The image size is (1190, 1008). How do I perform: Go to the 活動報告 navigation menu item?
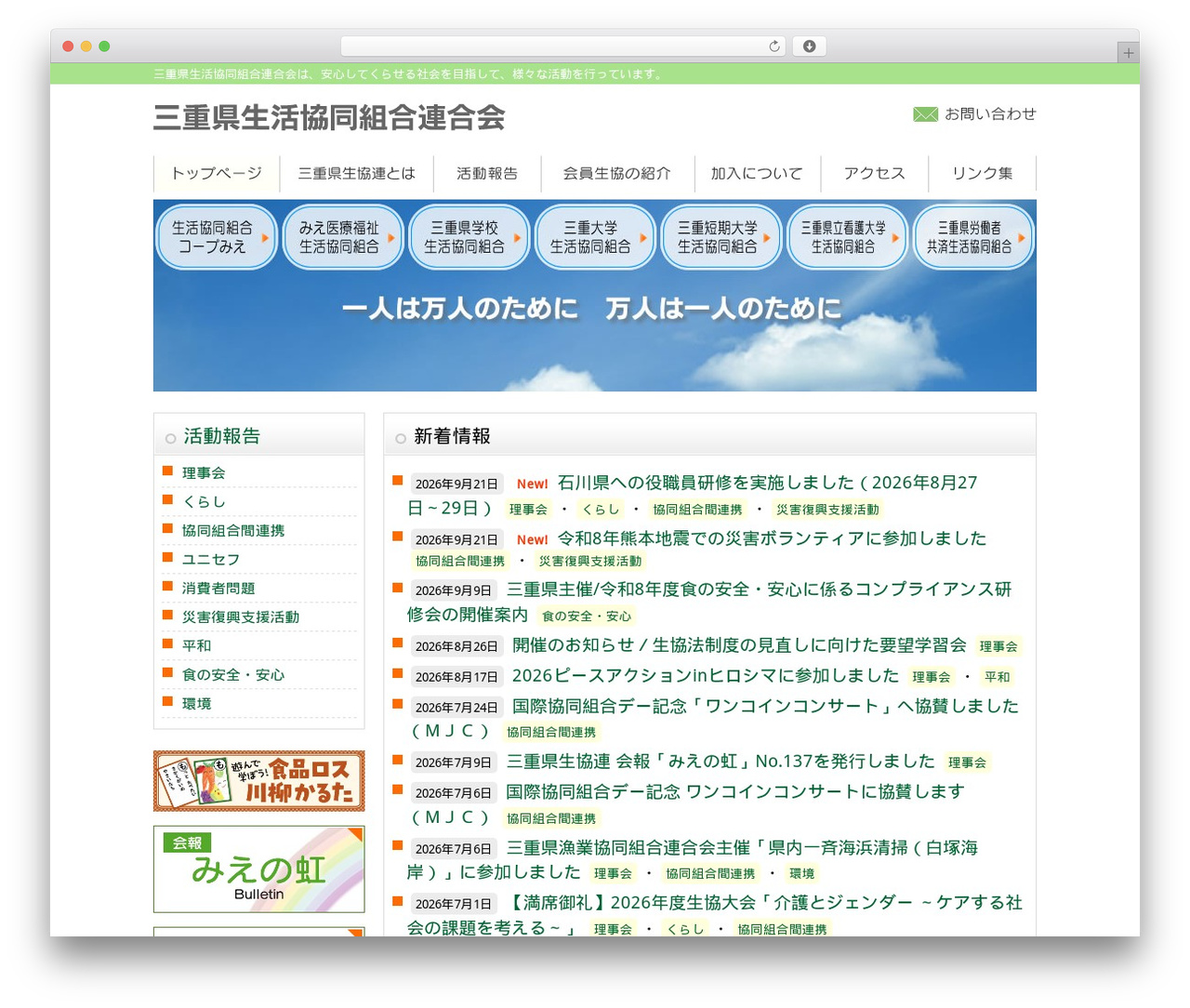click(487, 174)
